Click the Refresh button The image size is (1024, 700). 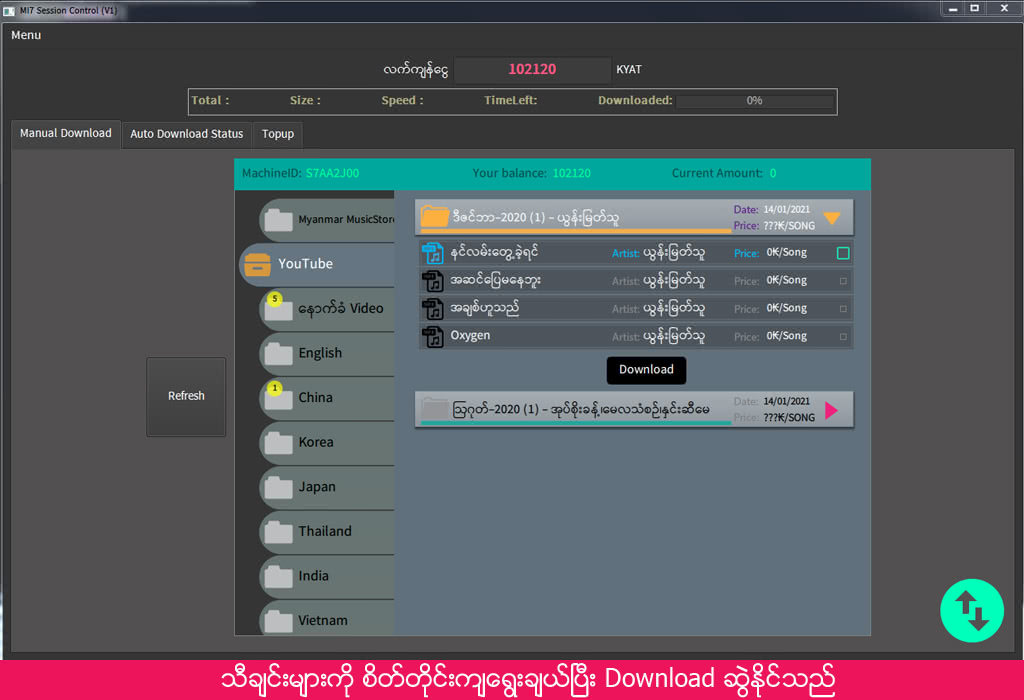tap(186, 396)
